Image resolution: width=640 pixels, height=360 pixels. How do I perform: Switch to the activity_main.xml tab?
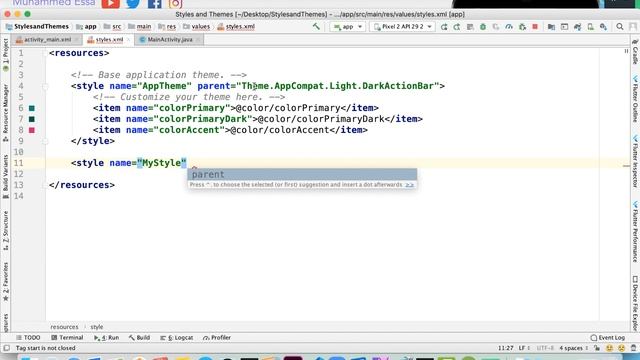pyautogui.click(x=47, y=40)
